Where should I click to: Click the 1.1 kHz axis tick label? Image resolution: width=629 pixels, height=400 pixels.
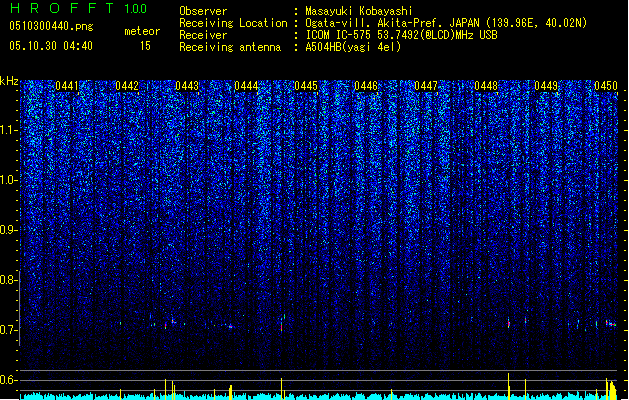[9, 130]
